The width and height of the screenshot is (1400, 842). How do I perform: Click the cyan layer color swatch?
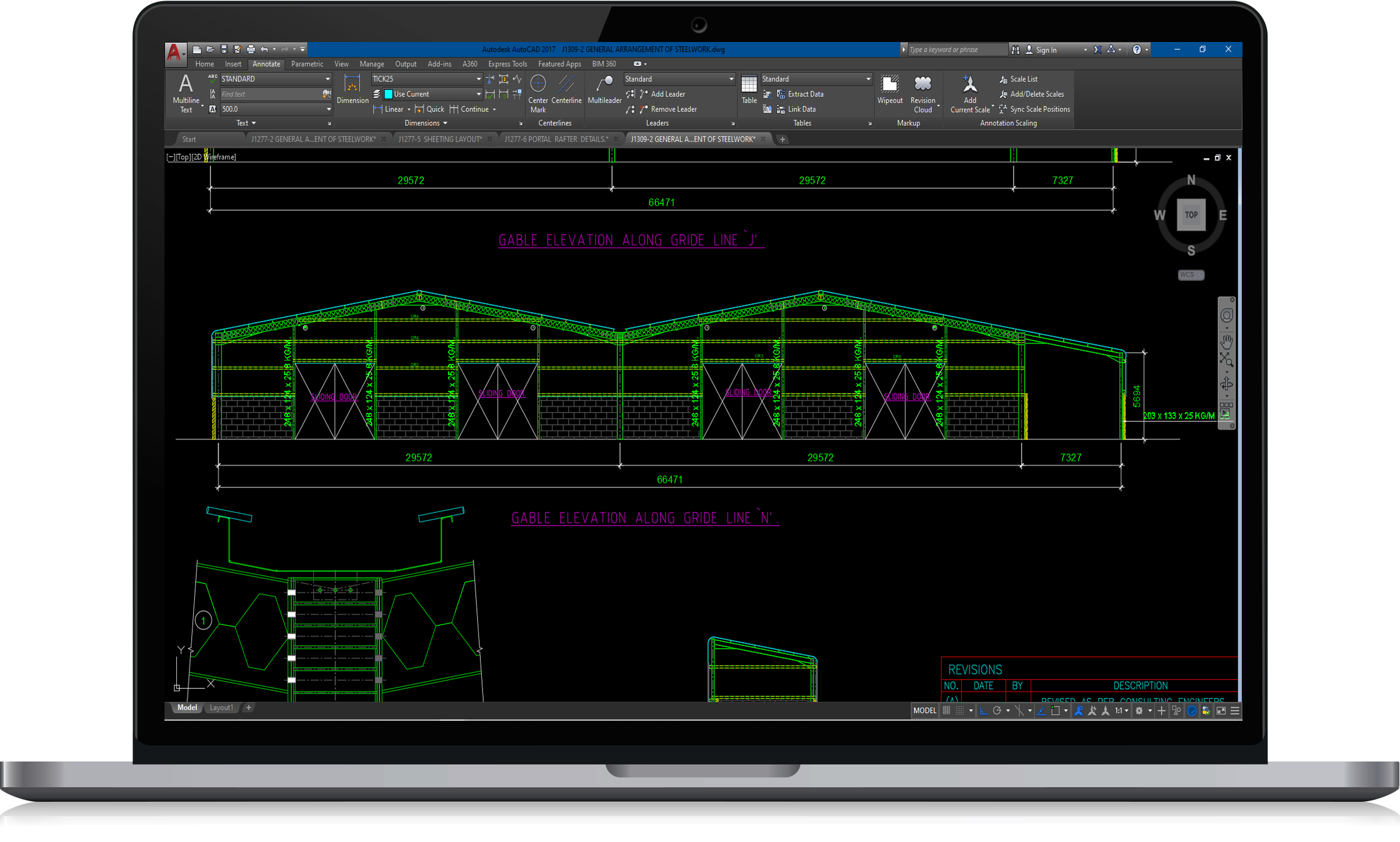point(388,94)
